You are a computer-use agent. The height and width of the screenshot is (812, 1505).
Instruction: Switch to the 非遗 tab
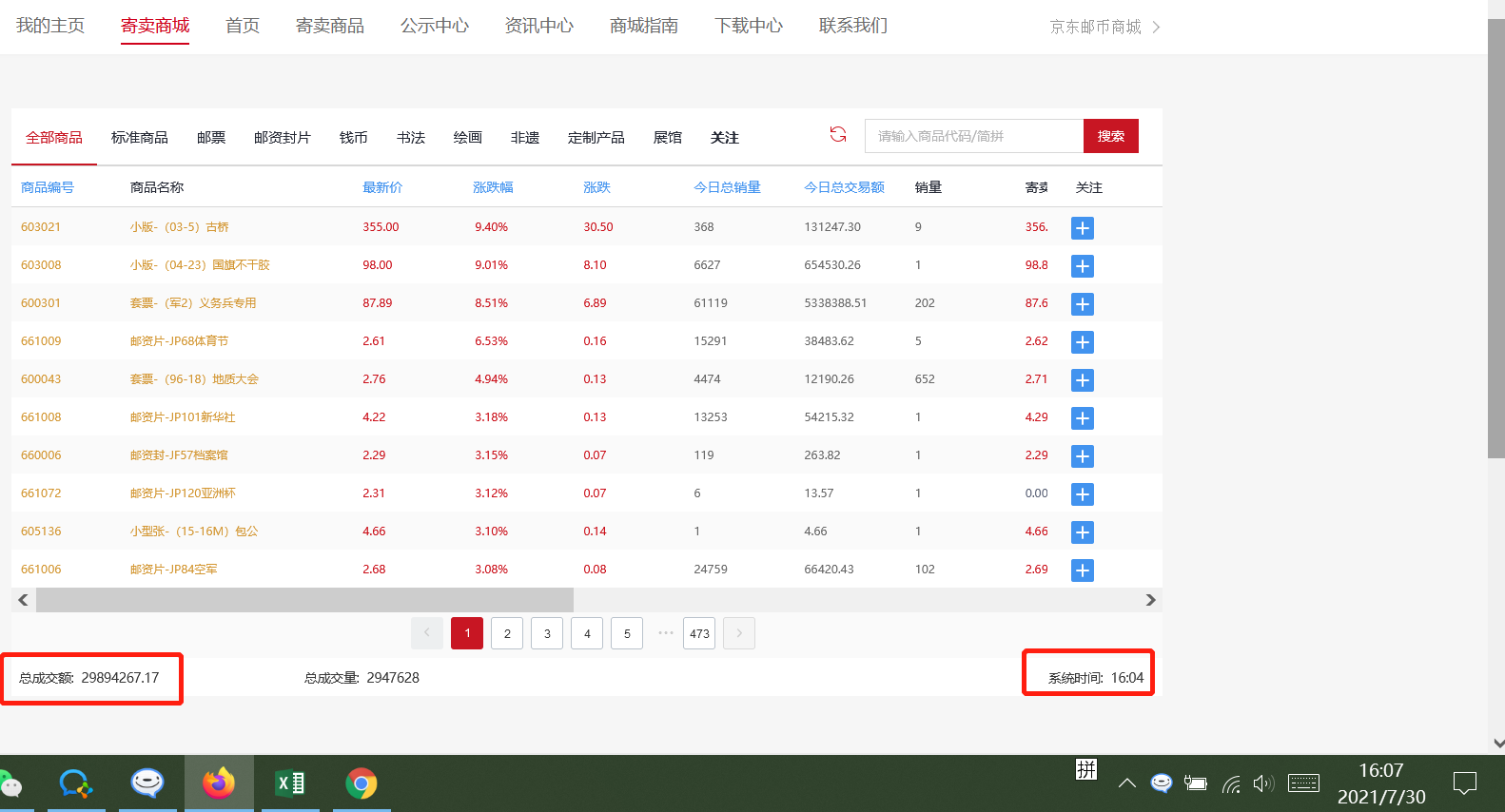[x=525, y=138]
